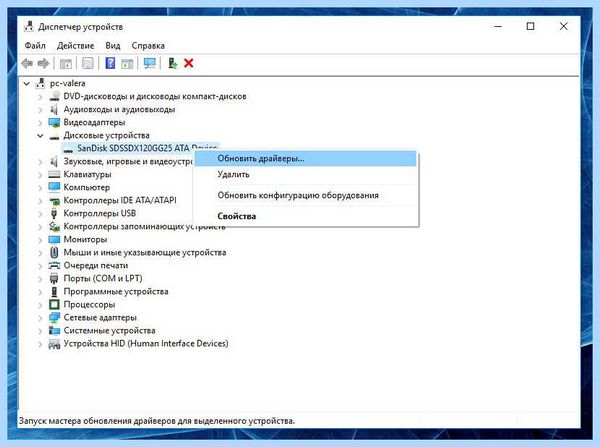Expand the DVD-дисководы category
600x447 pixels.
tap(40, 96)
